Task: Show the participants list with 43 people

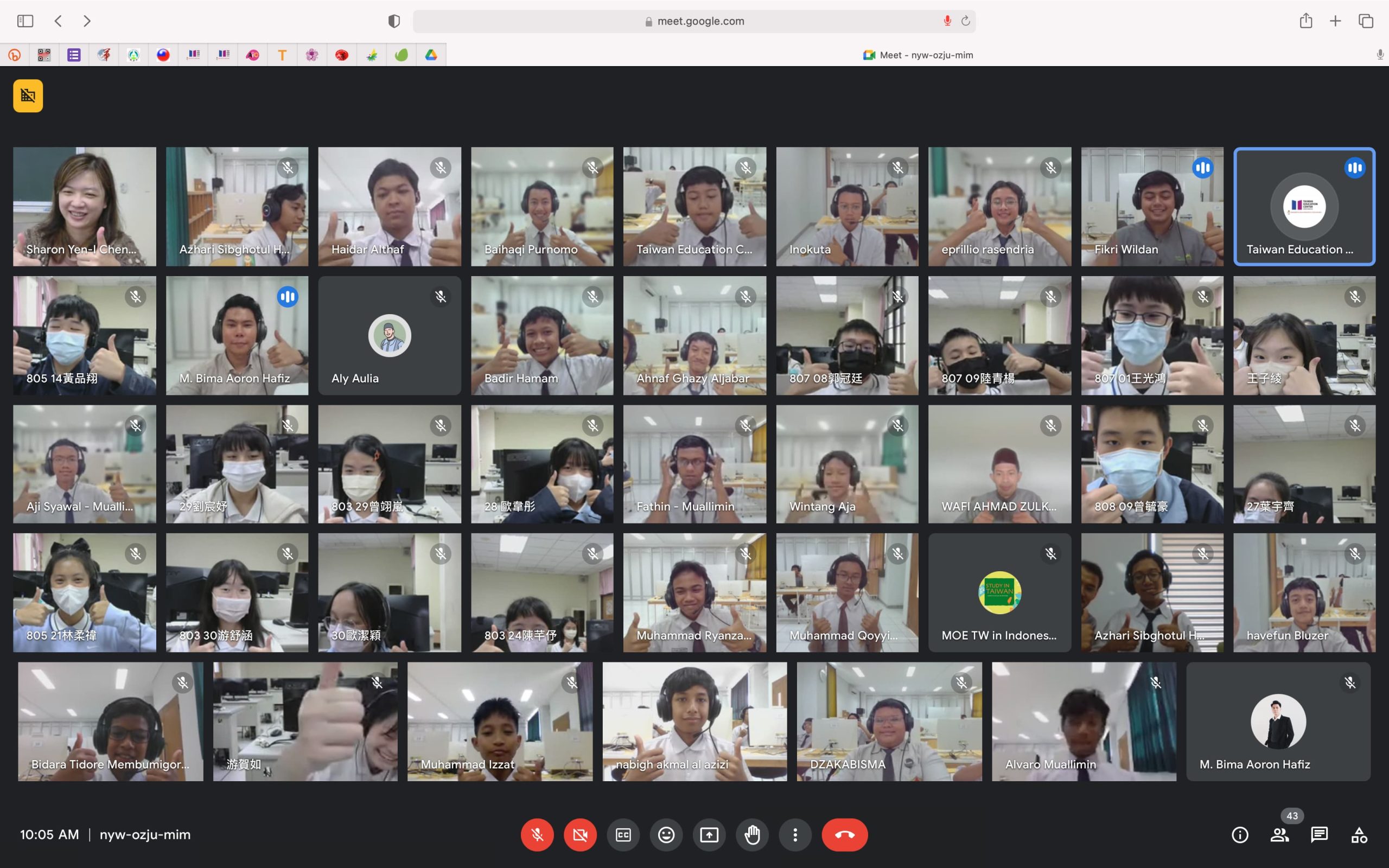Action: point(1279,835)
